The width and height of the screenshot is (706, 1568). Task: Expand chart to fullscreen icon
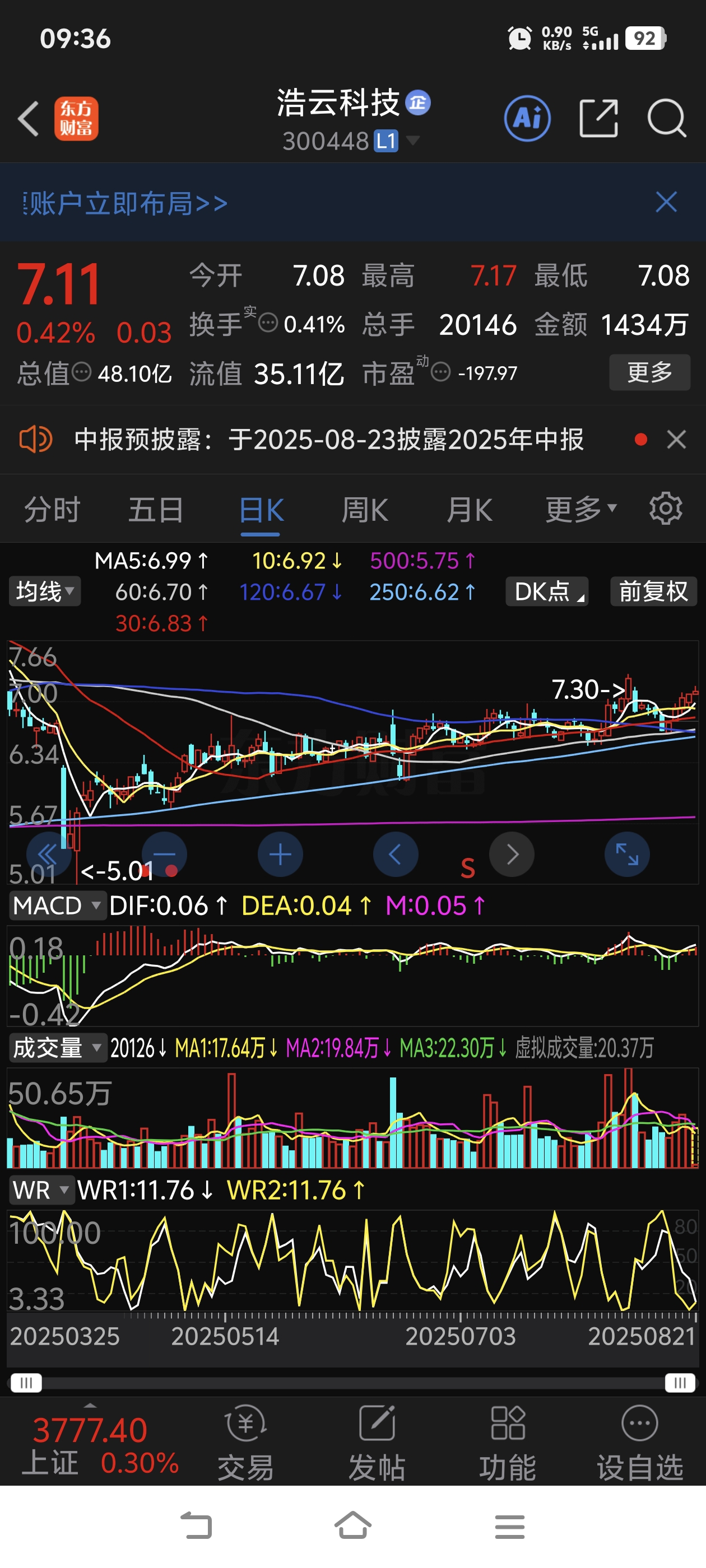[x=627, y=855]
